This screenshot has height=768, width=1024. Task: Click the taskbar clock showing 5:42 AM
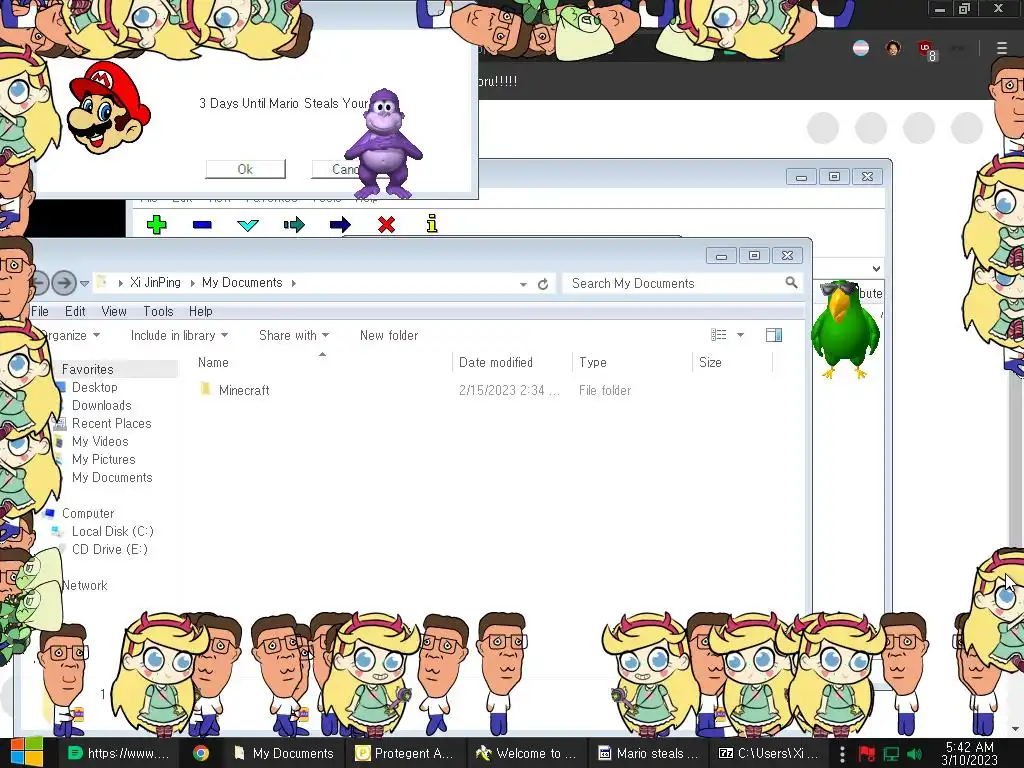pos(970,753)
